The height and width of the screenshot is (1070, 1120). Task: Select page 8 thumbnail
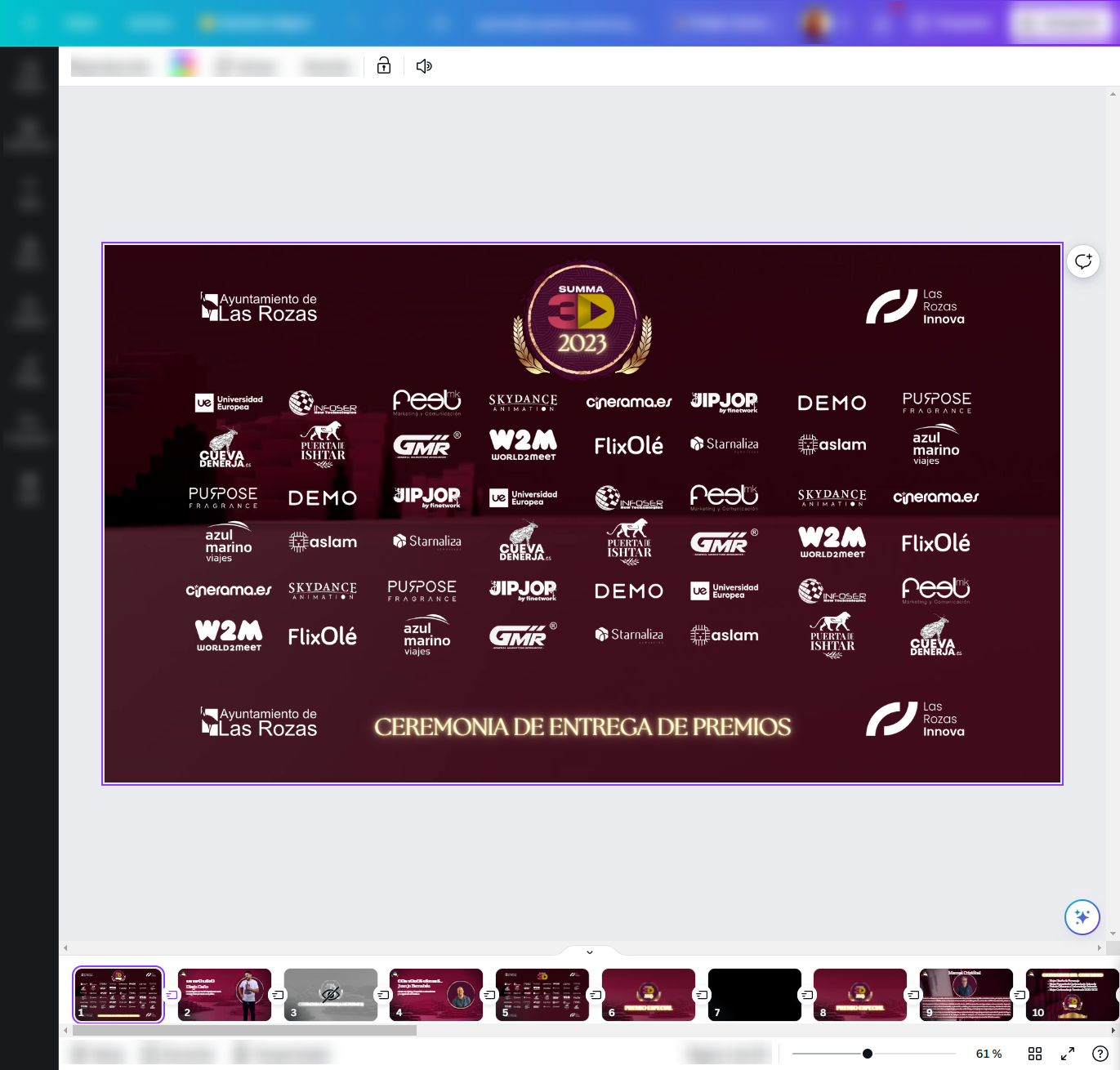860,995
